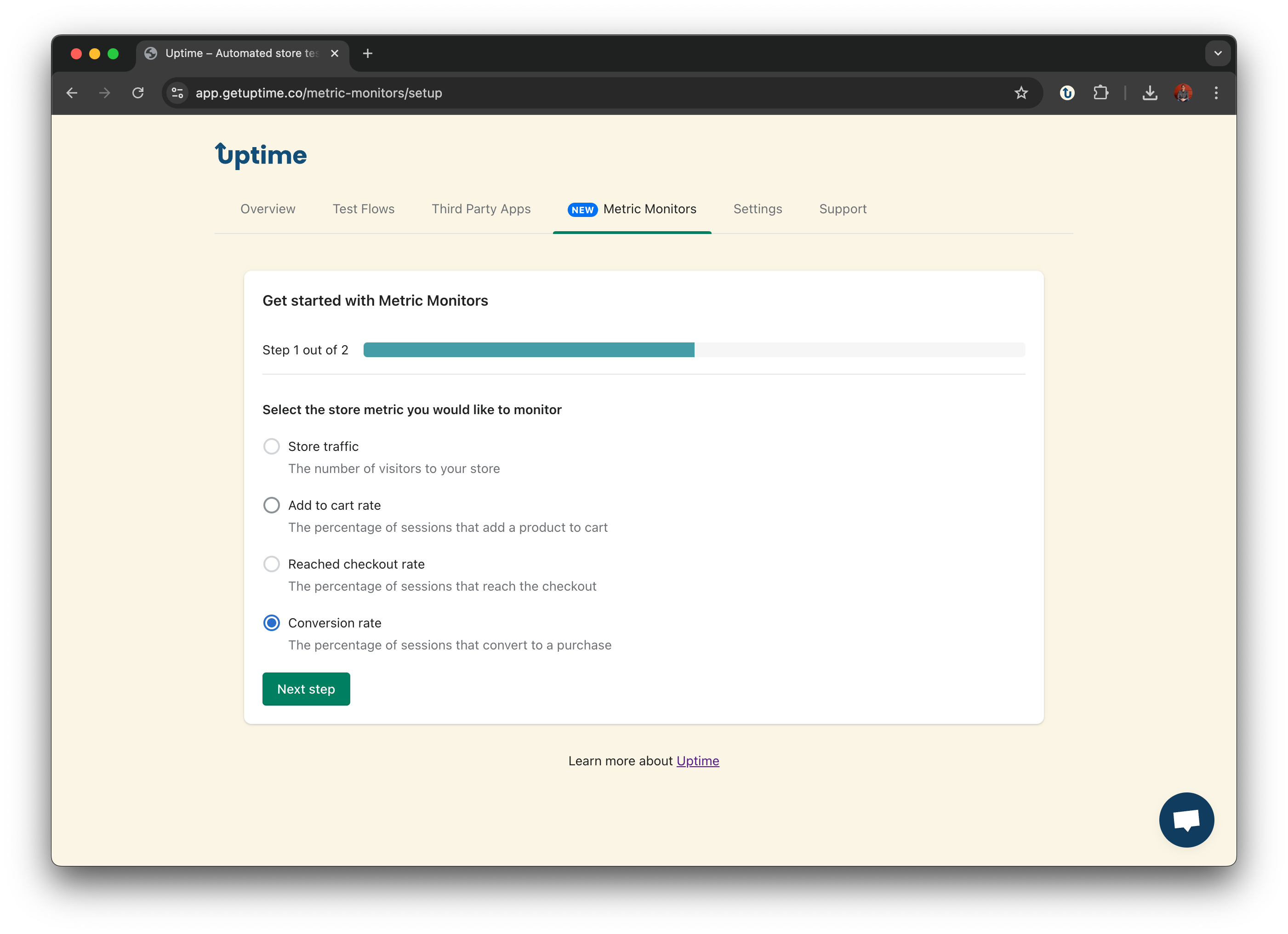Open the browser downloads icon
1288x934 pixels.
click(1150, 92)
